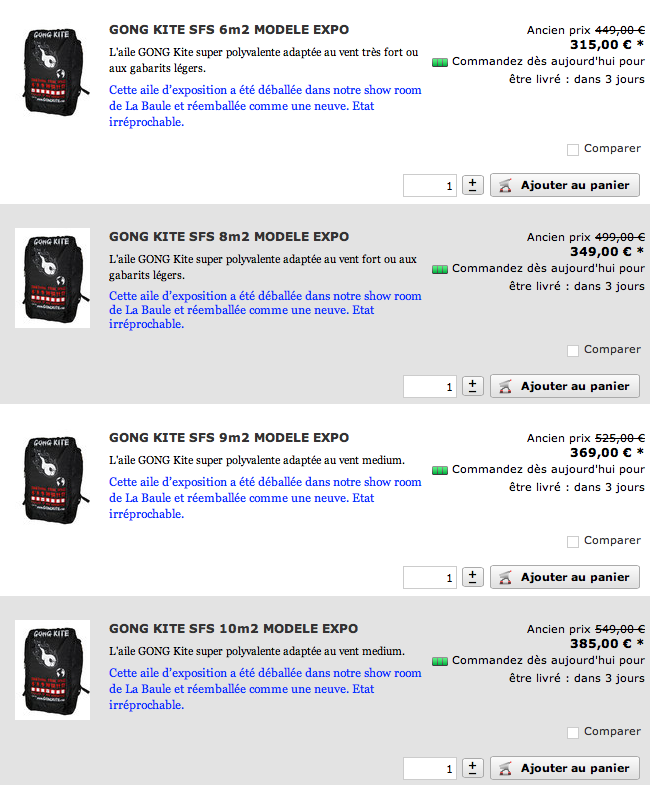Screen dimensions: 650x785
Task: Select Comparer checkbox for SFS 10m2 kite
Action: pyautogui.click(x=573, y=732)
